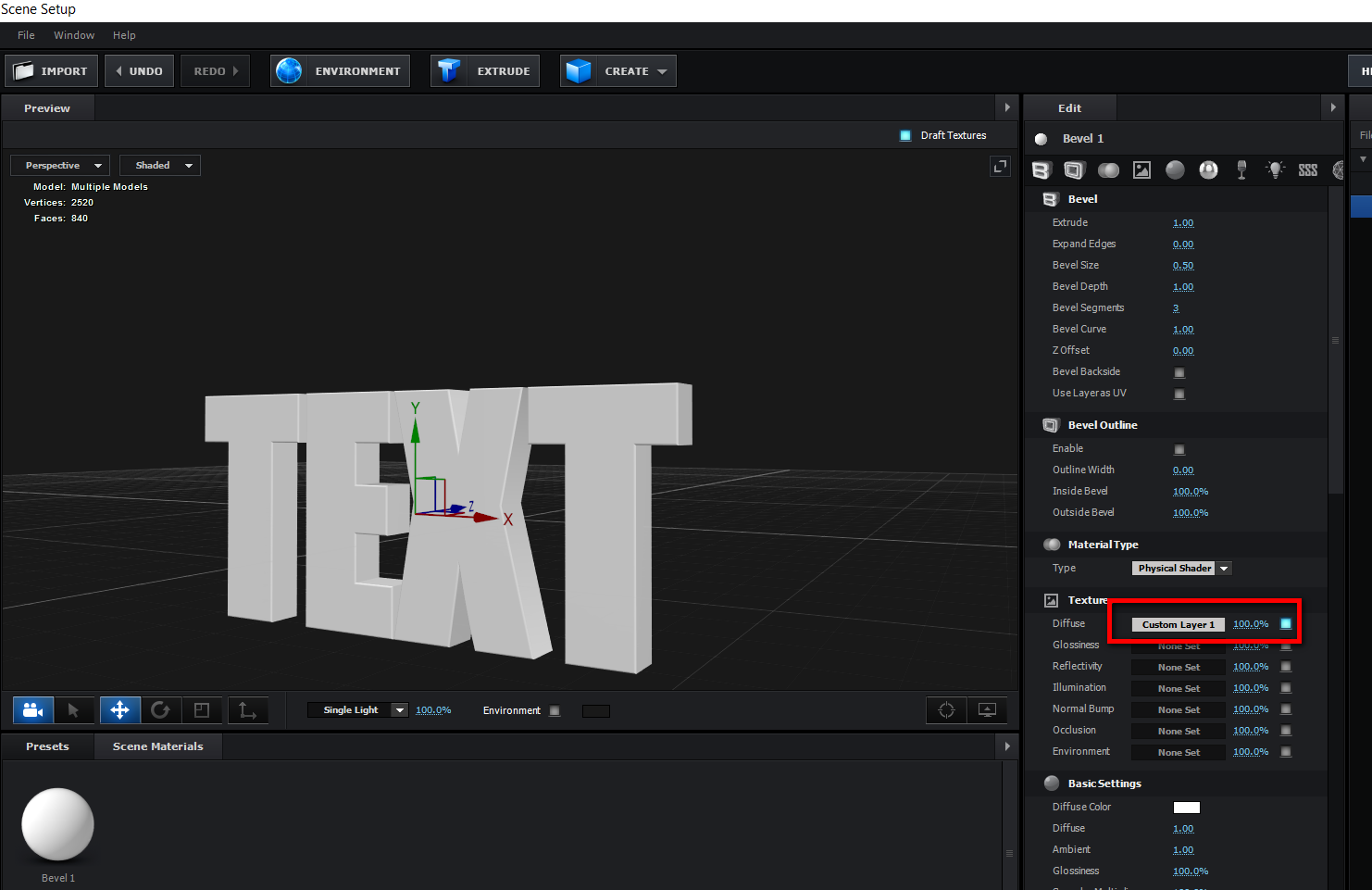Viewport: 1372px width, 890px height.
Task: Click the Custom Layer 1 diffuse button
Action: pos(1178,624)
